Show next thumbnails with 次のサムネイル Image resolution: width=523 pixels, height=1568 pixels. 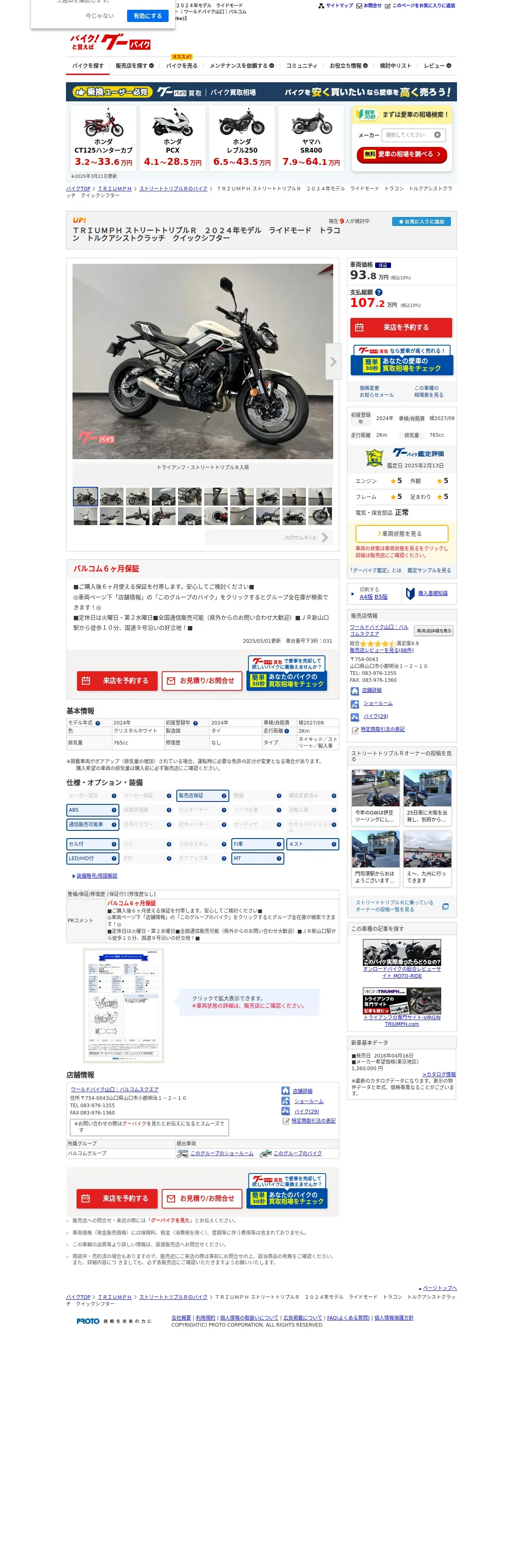point(269,537)
